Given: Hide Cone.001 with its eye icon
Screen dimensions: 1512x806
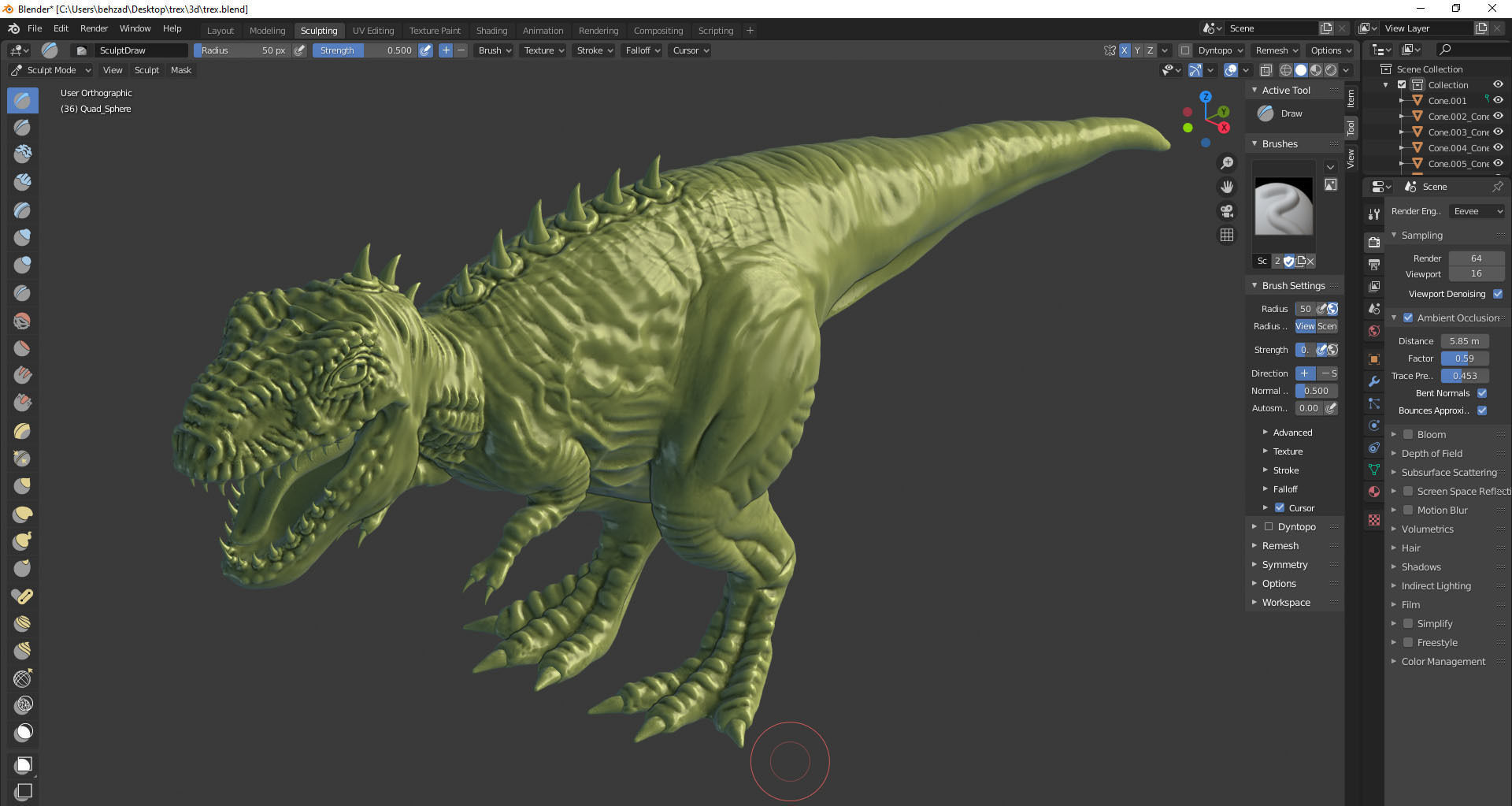Looking at the screenshot, I should (1498, 100).
